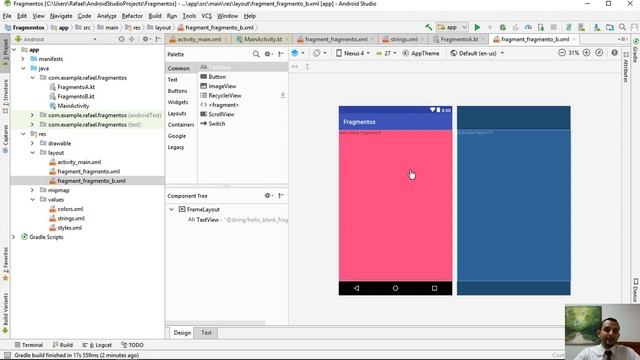Expand the mipmap folder
Screen dimensions: 640x360
coord(32,190)
